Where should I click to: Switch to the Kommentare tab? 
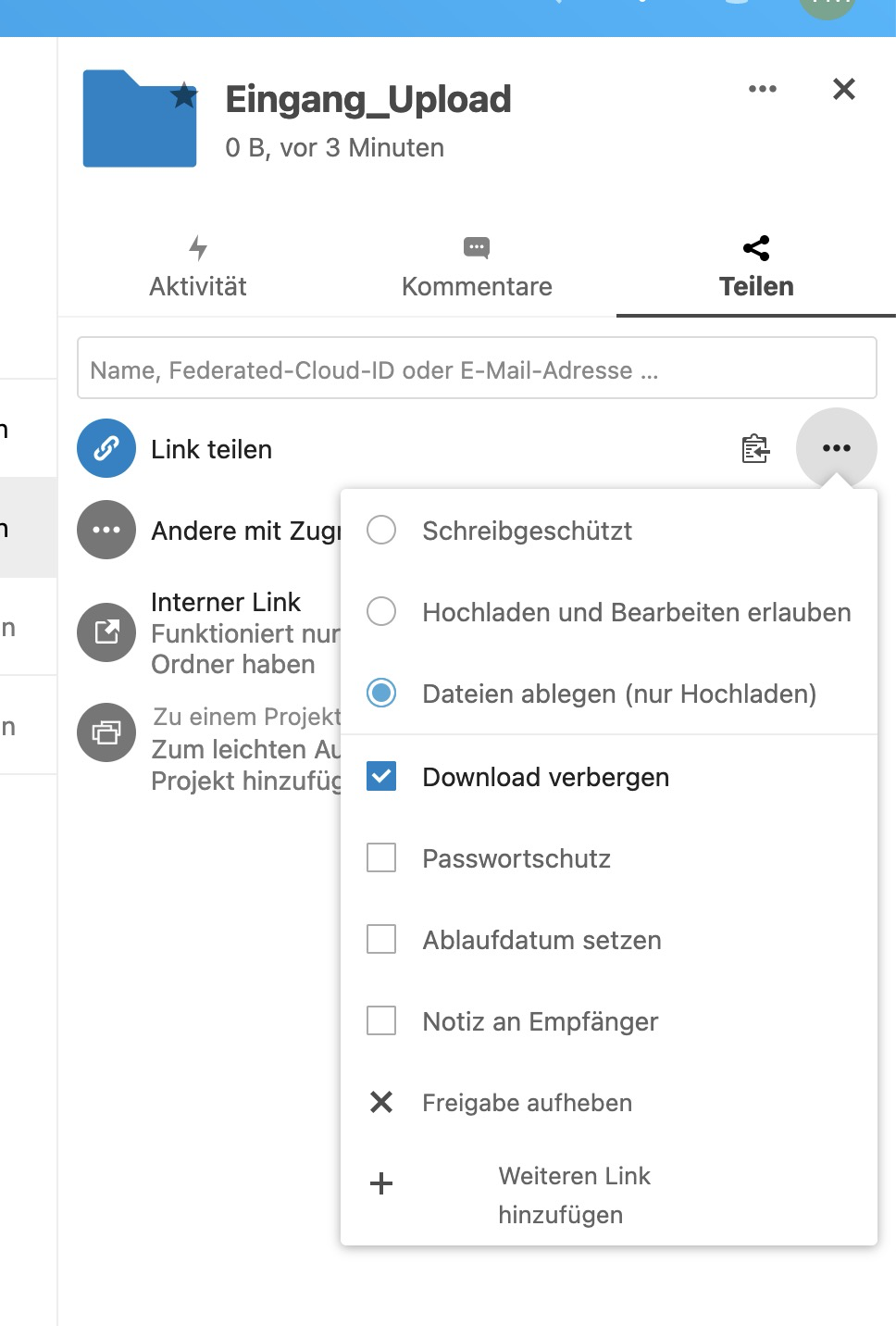(477, 269)
